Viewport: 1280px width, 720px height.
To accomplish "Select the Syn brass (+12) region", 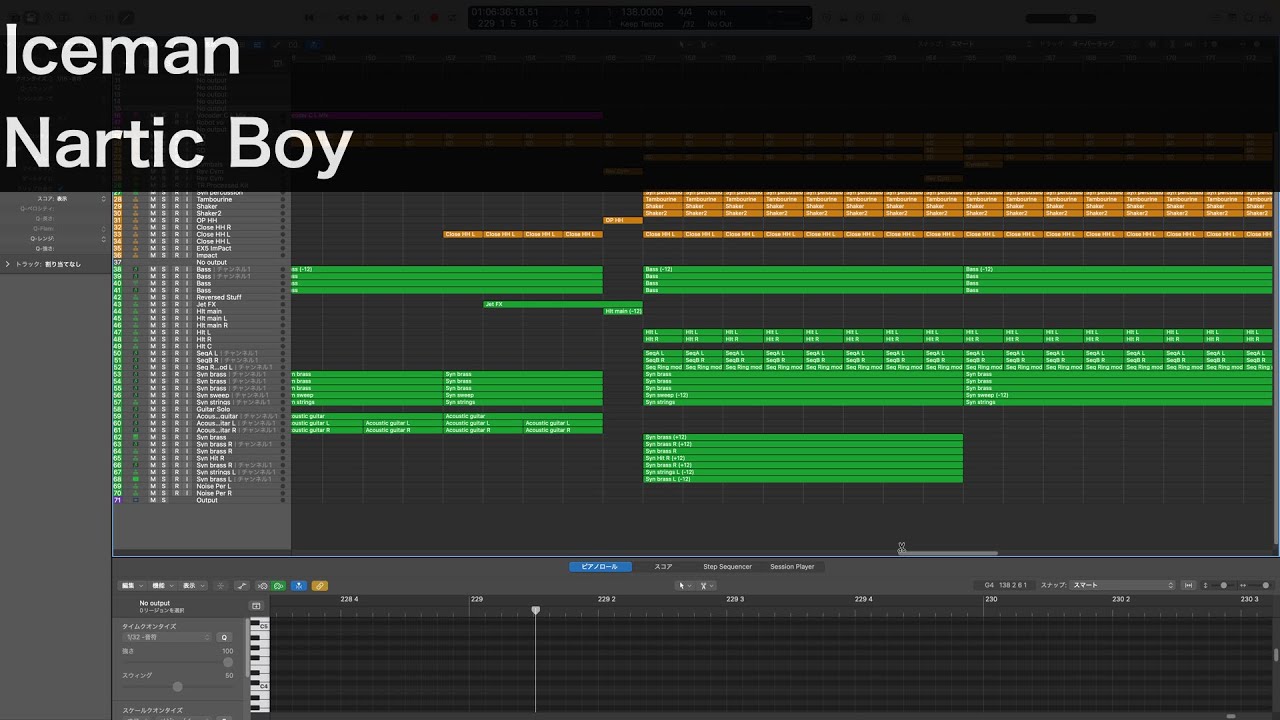I will pyautogui.click(x=802, y=437).
